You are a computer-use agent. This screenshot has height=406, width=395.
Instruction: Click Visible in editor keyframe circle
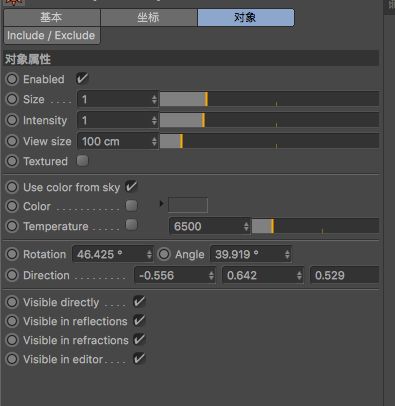(12, 359)
